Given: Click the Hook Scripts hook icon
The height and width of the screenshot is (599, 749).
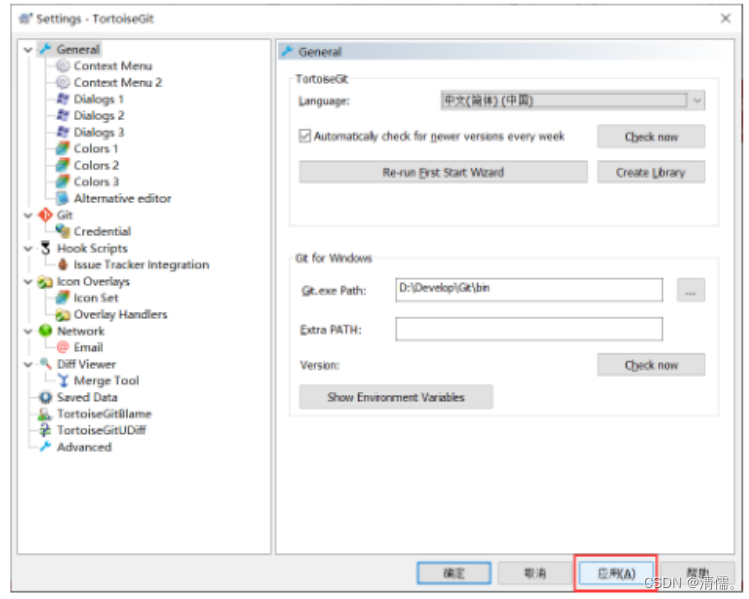Looking at the screenshot, I should click(x=46, y=248).
